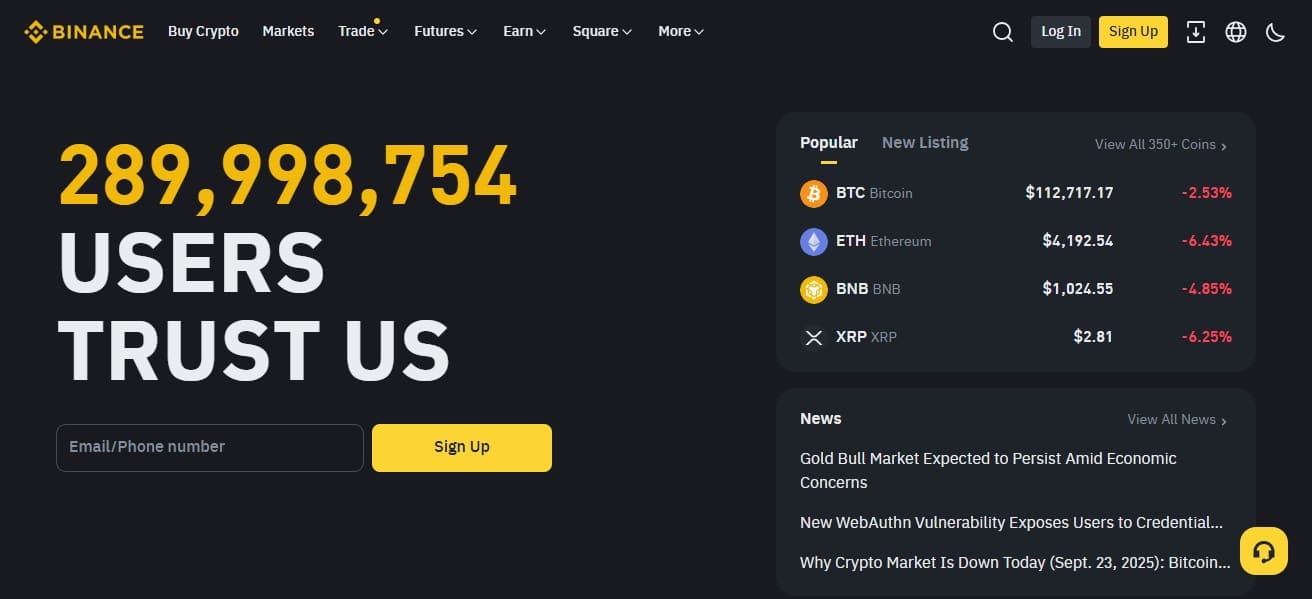Viewport: 1312px width, 599px height.
Task: Click the BNB coin icon
Action: (x=813, y=289)
